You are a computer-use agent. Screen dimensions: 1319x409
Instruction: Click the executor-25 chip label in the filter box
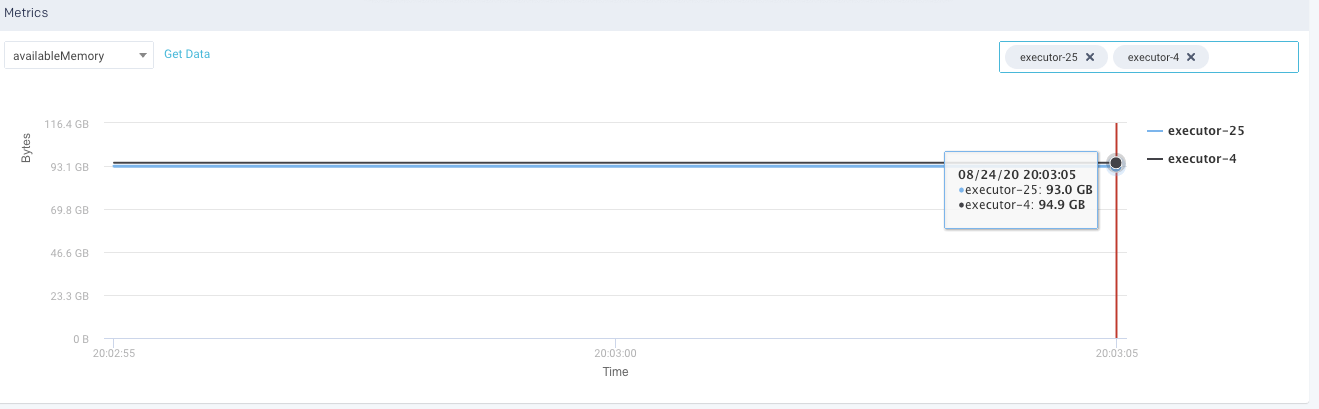[x=1048, y=57]
